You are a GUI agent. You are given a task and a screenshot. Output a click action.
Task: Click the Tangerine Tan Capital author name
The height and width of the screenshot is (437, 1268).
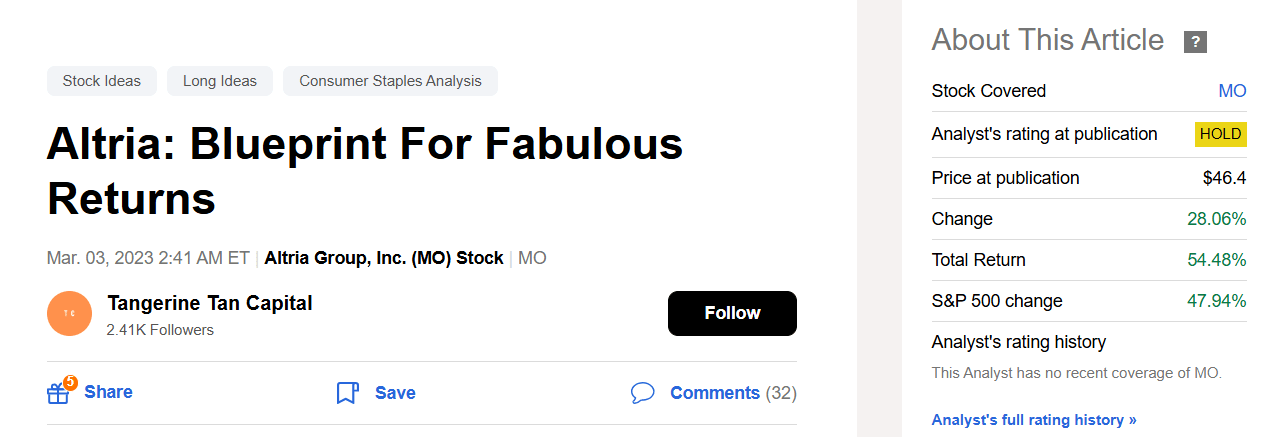210,303
